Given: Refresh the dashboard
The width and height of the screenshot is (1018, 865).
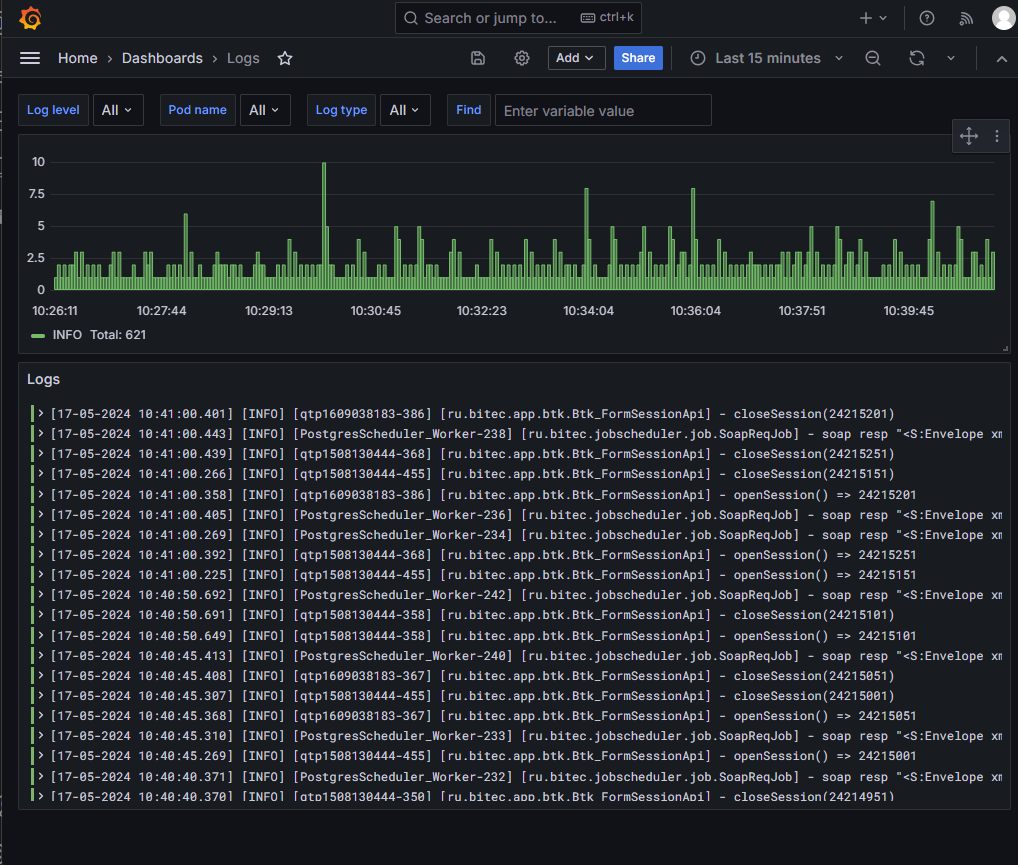Looking at the screenshot, I should 917,58.
